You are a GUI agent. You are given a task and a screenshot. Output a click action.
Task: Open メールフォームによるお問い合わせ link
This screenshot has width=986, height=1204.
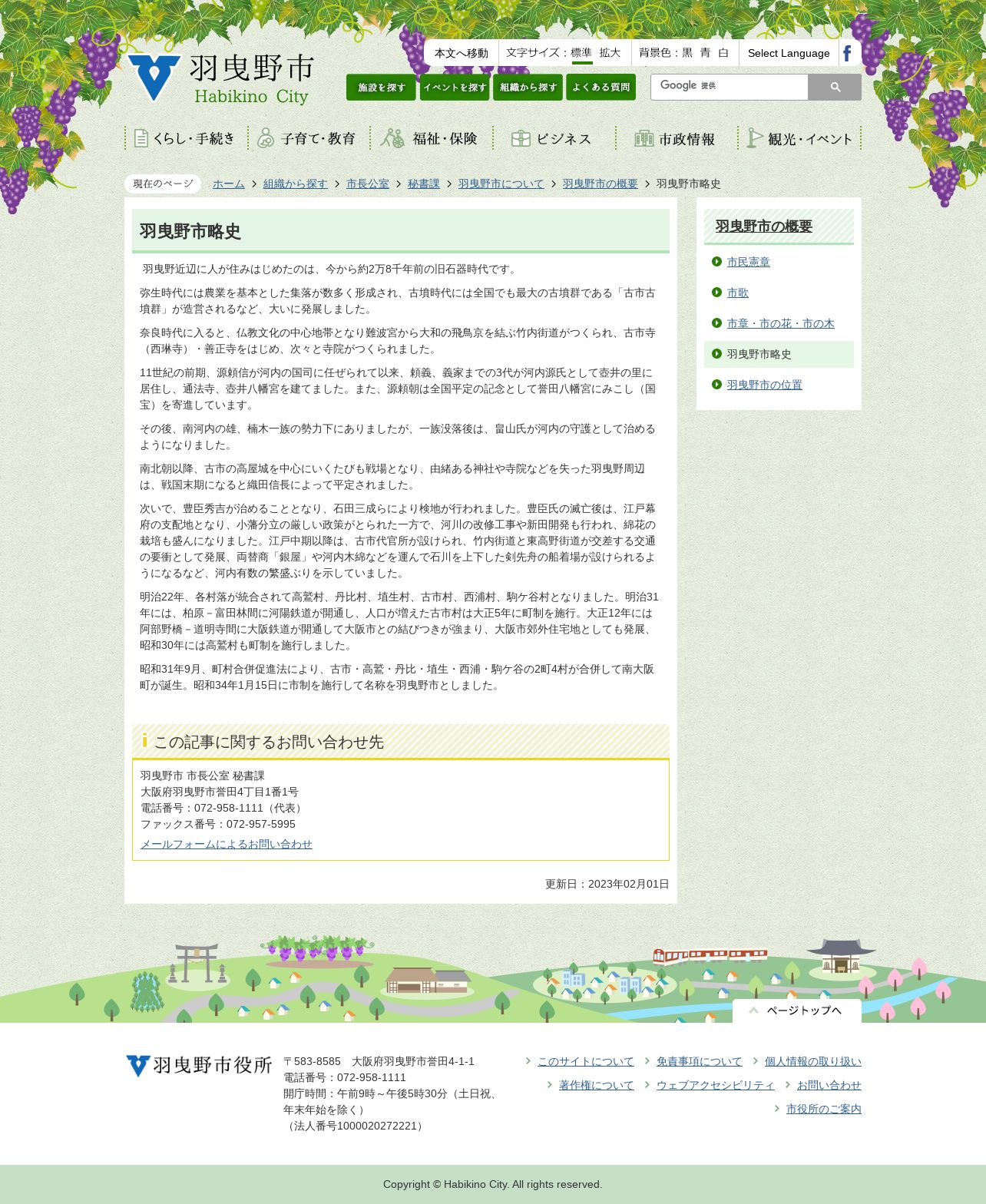(x=227, y=844)
